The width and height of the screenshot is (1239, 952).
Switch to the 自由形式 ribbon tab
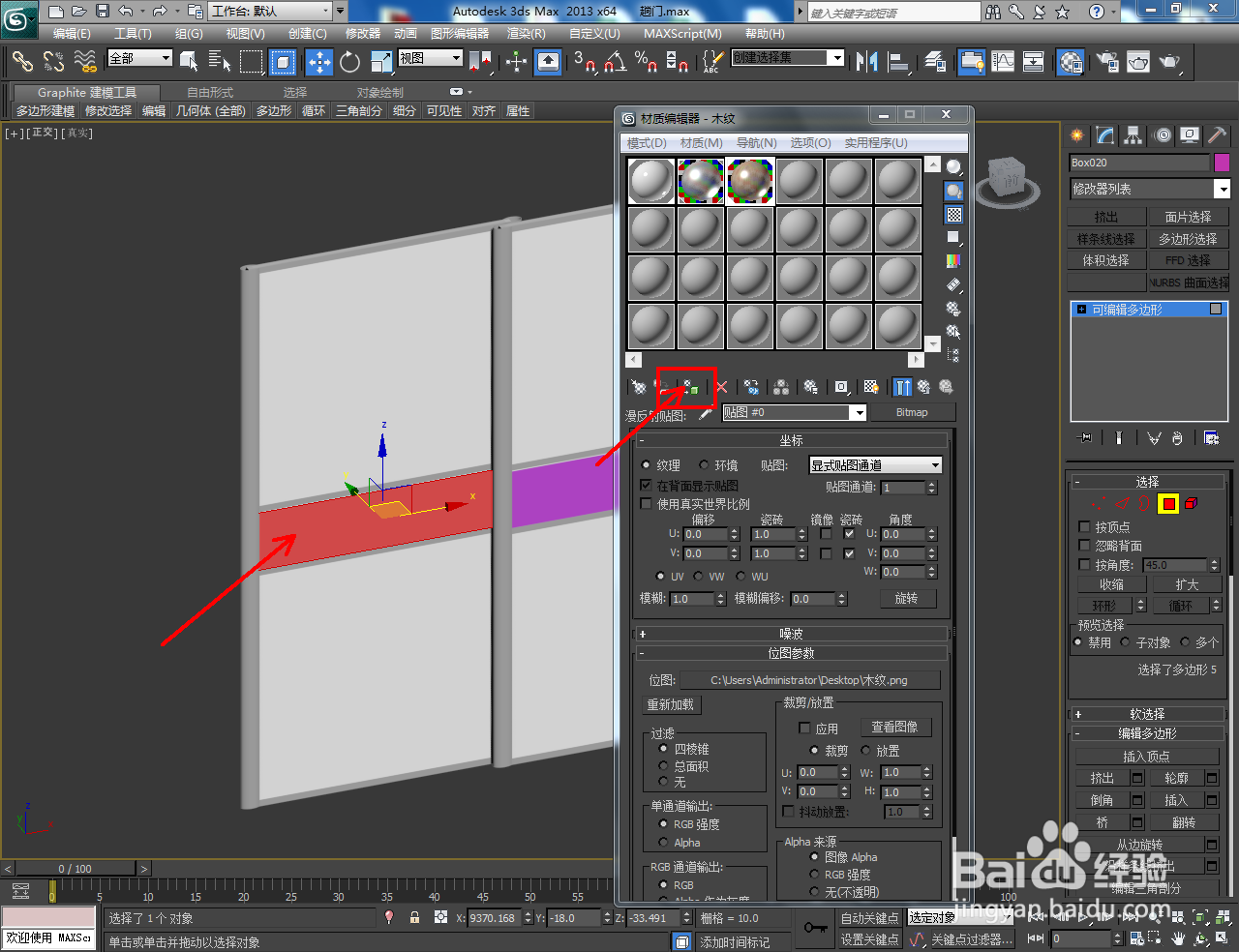210,93
